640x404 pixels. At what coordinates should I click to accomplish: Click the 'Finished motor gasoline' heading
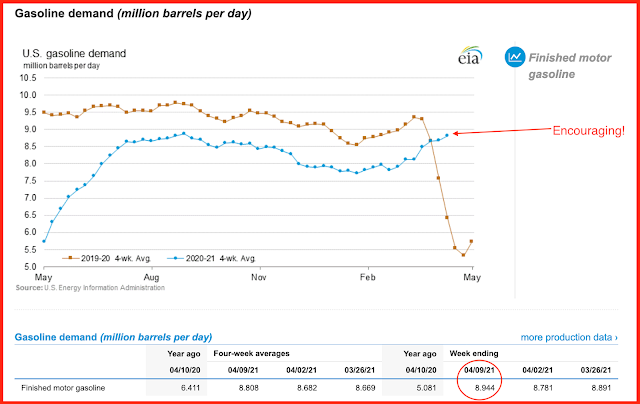coord(570,66)
